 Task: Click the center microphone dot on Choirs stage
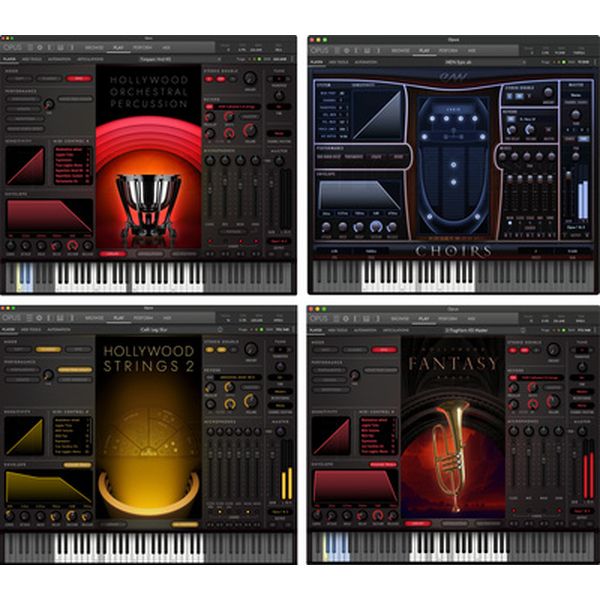(453, 183)
